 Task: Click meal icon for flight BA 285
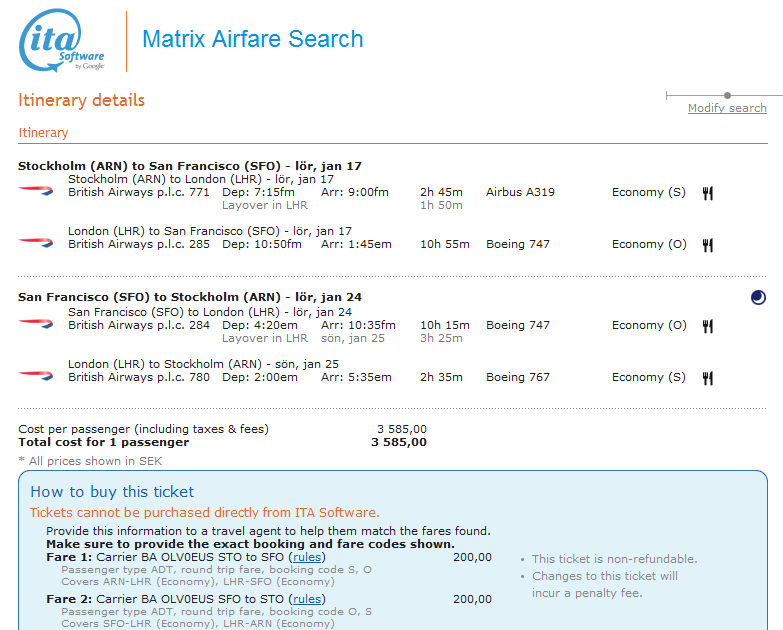pyautogui.click(x=707, y=245)
